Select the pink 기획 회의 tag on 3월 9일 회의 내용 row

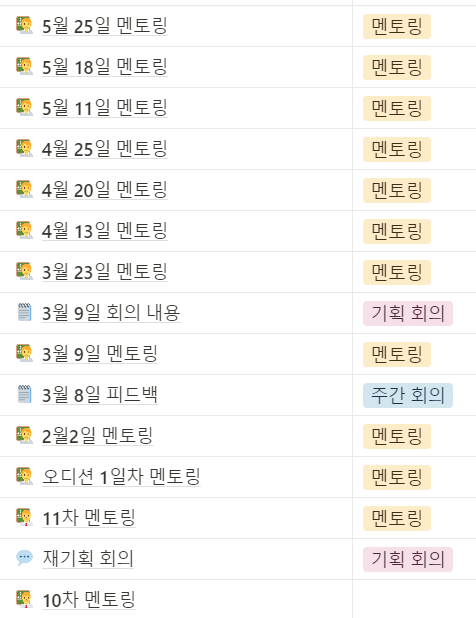(408, 313)
